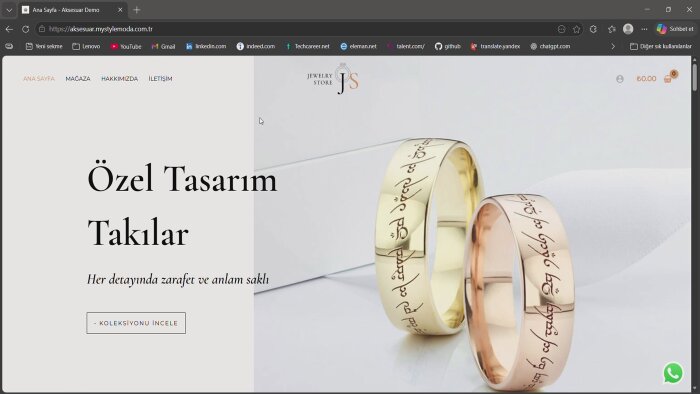700x394 pixels.
Task: Click the Özel Tasarım Takılar heading
Action: pos(182,205)
